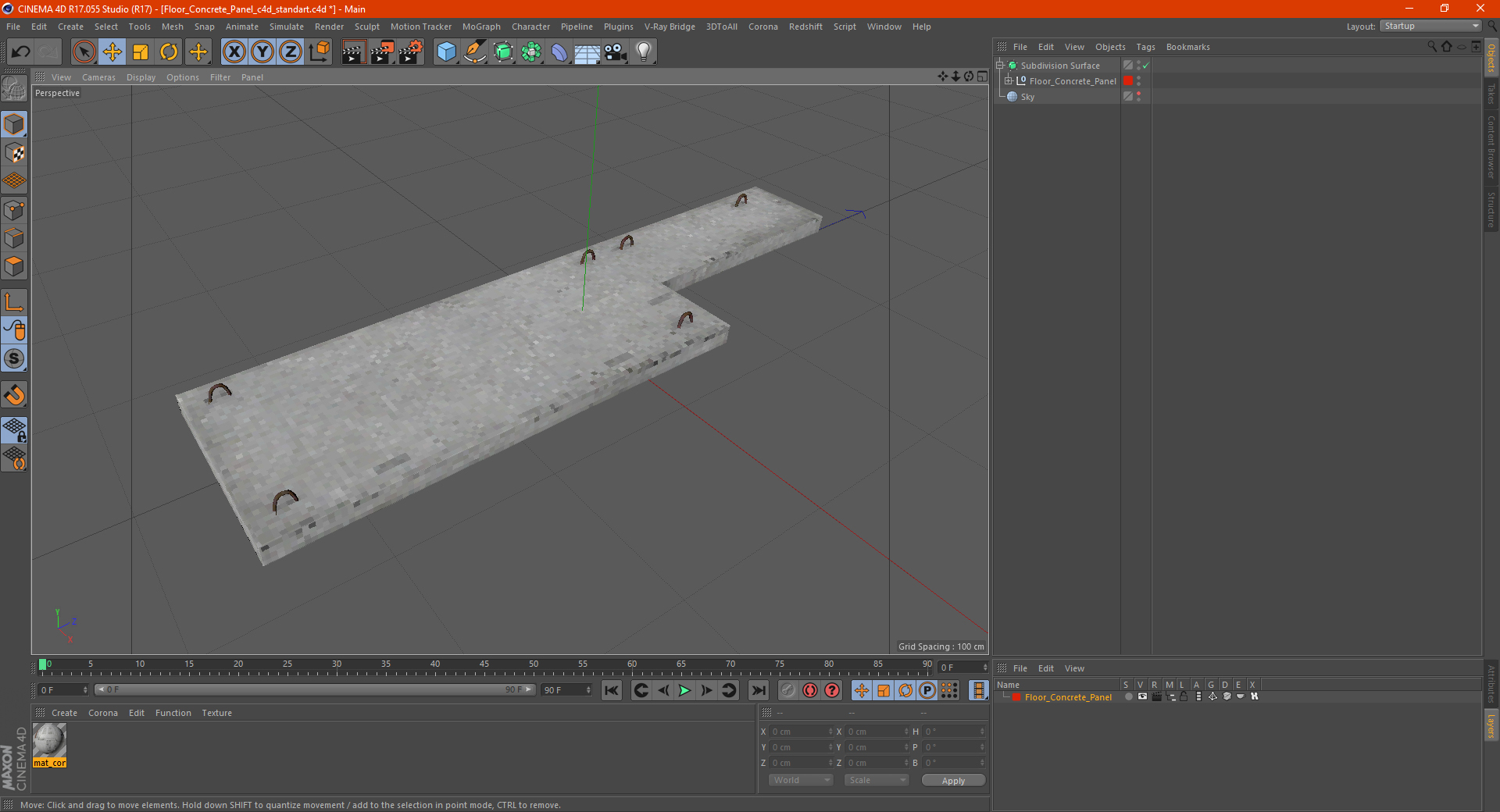Screen dimensions: 1500x812
Task: Select the Sky object in Object Manager
Action: 1027,97
